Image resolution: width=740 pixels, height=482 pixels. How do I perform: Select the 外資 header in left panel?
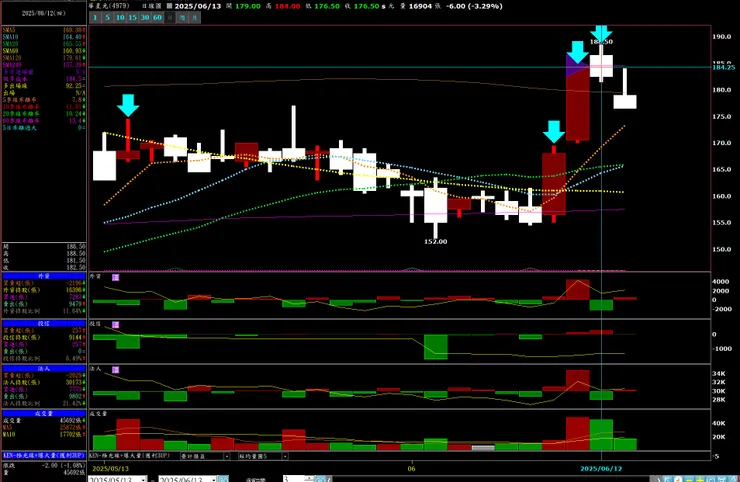click(44, 276)
